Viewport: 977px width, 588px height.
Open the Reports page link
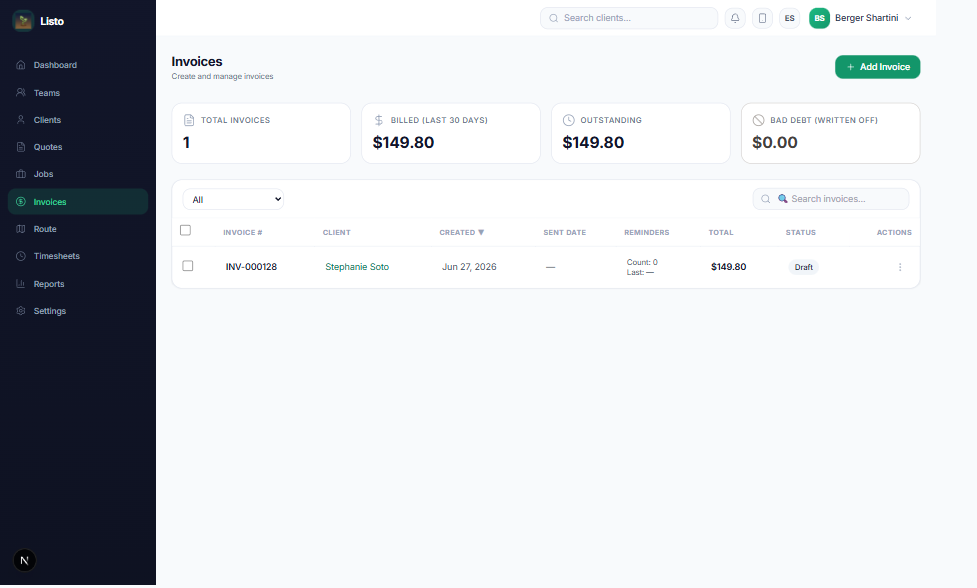click(x=78, y=283)
